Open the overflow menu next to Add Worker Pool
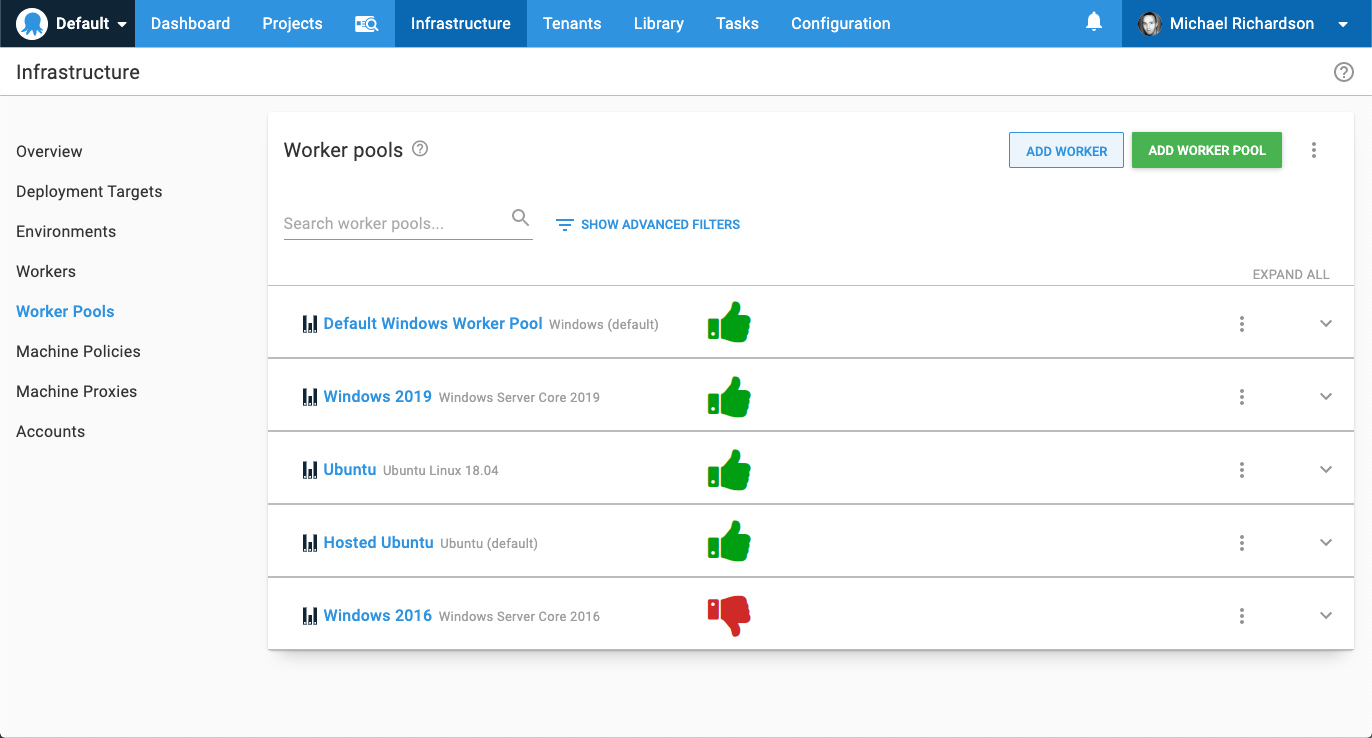This screenshot has height=738, width=1372. click(x=1314, y=150)
